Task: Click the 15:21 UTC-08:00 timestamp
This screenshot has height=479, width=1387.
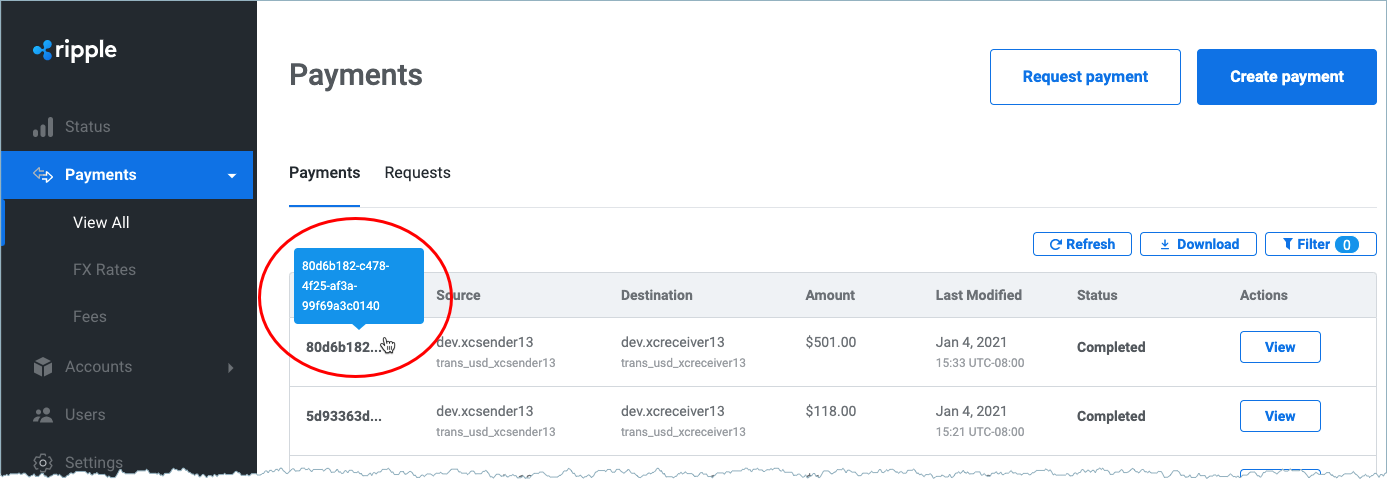Action: tap(980, 432)
